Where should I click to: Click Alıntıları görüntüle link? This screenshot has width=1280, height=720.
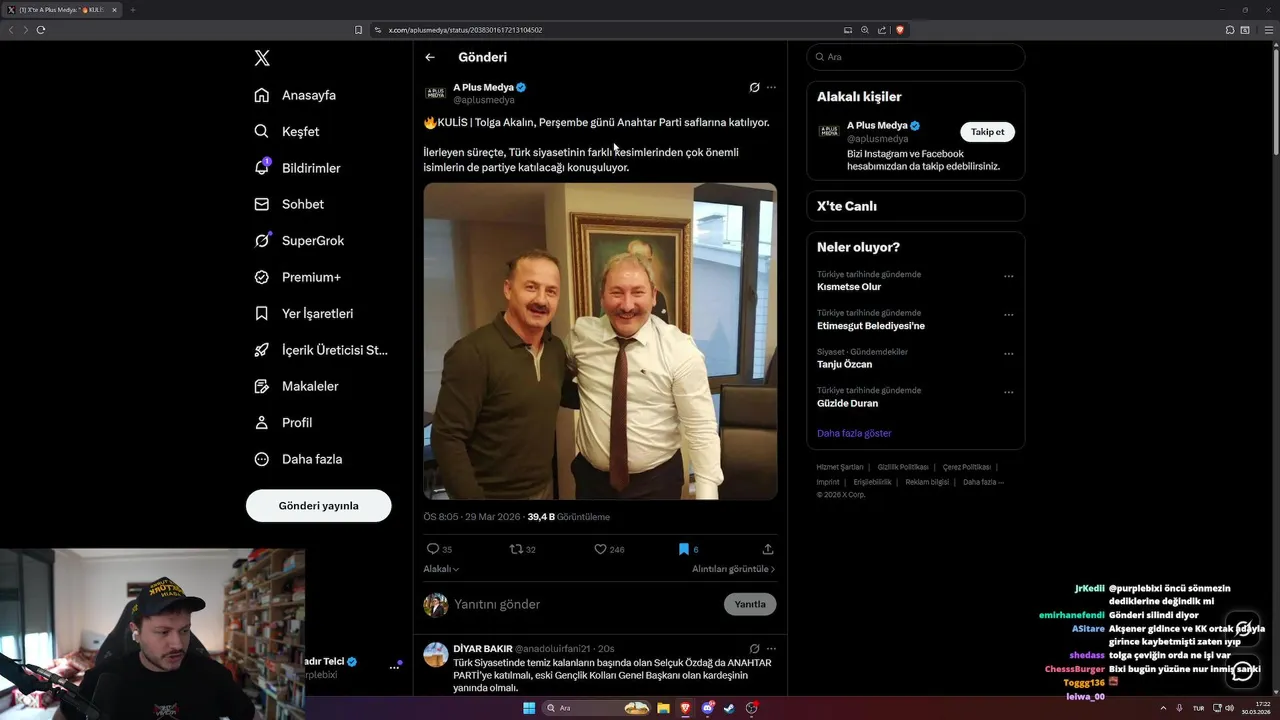[x=733, y=569]
